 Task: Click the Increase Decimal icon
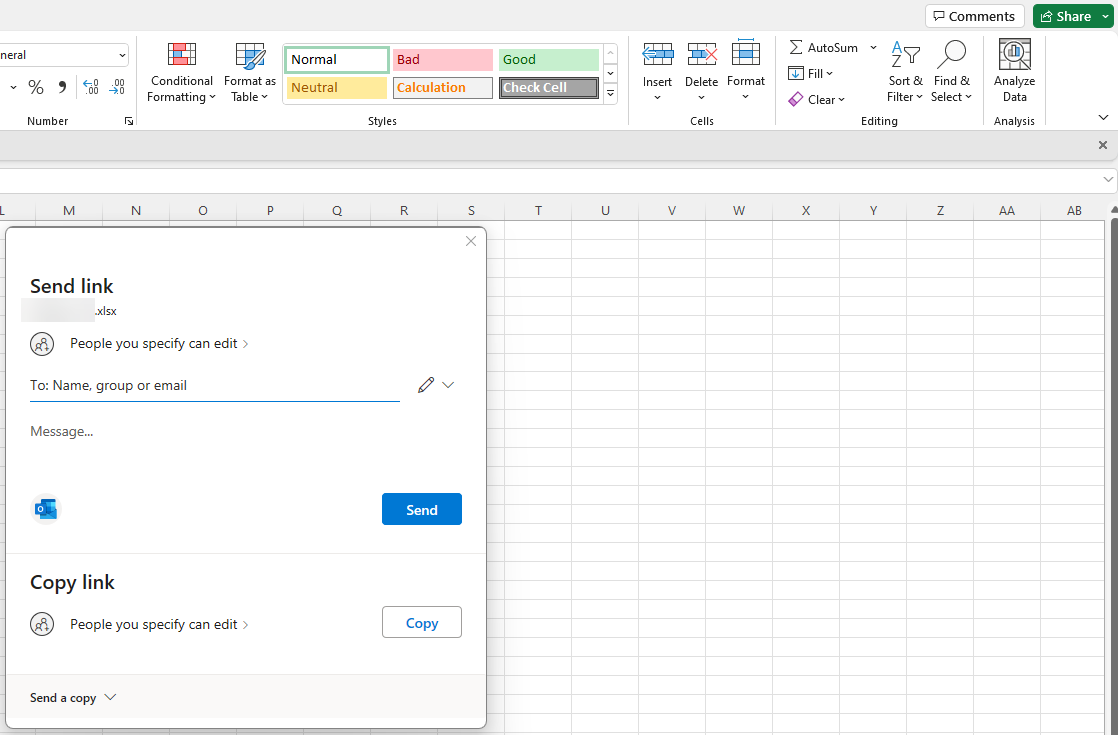tap(90, 87)
